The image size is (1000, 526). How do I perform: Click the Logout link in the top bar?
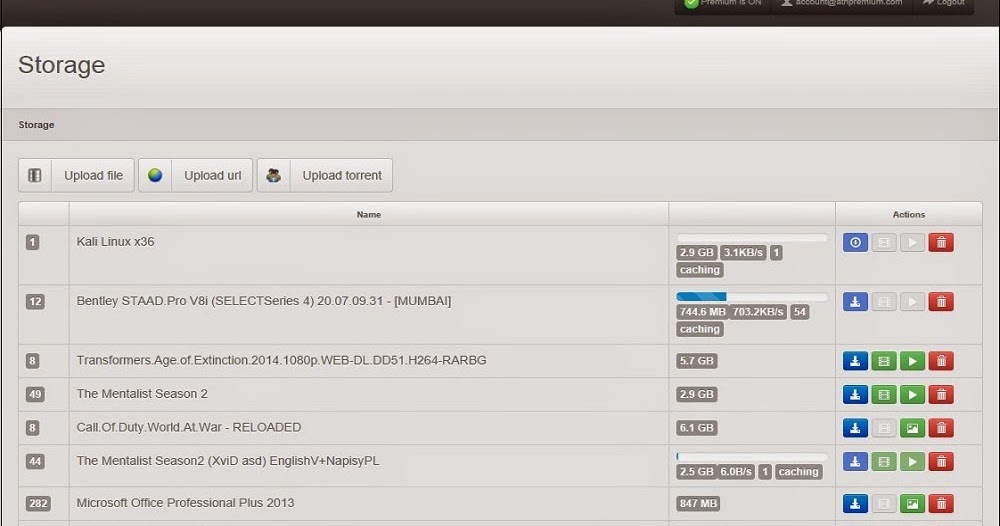(944, 3)
